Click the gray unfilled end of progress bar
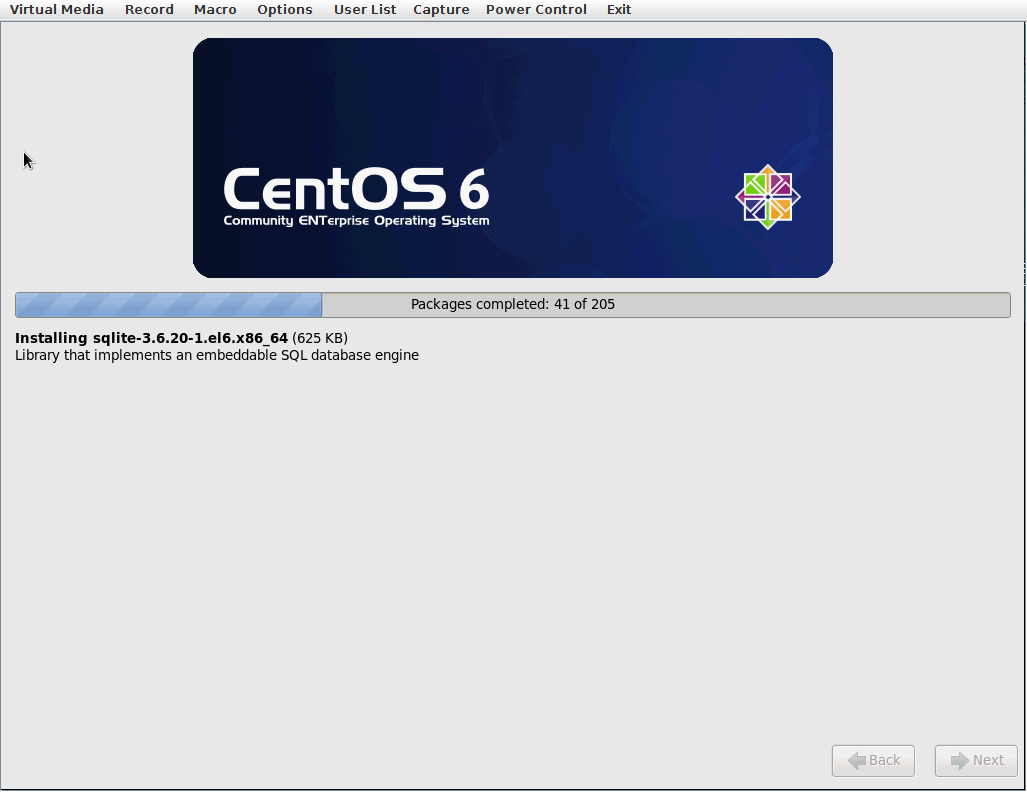The height and width of the screenshot is (792, 1027). point(900,305)
